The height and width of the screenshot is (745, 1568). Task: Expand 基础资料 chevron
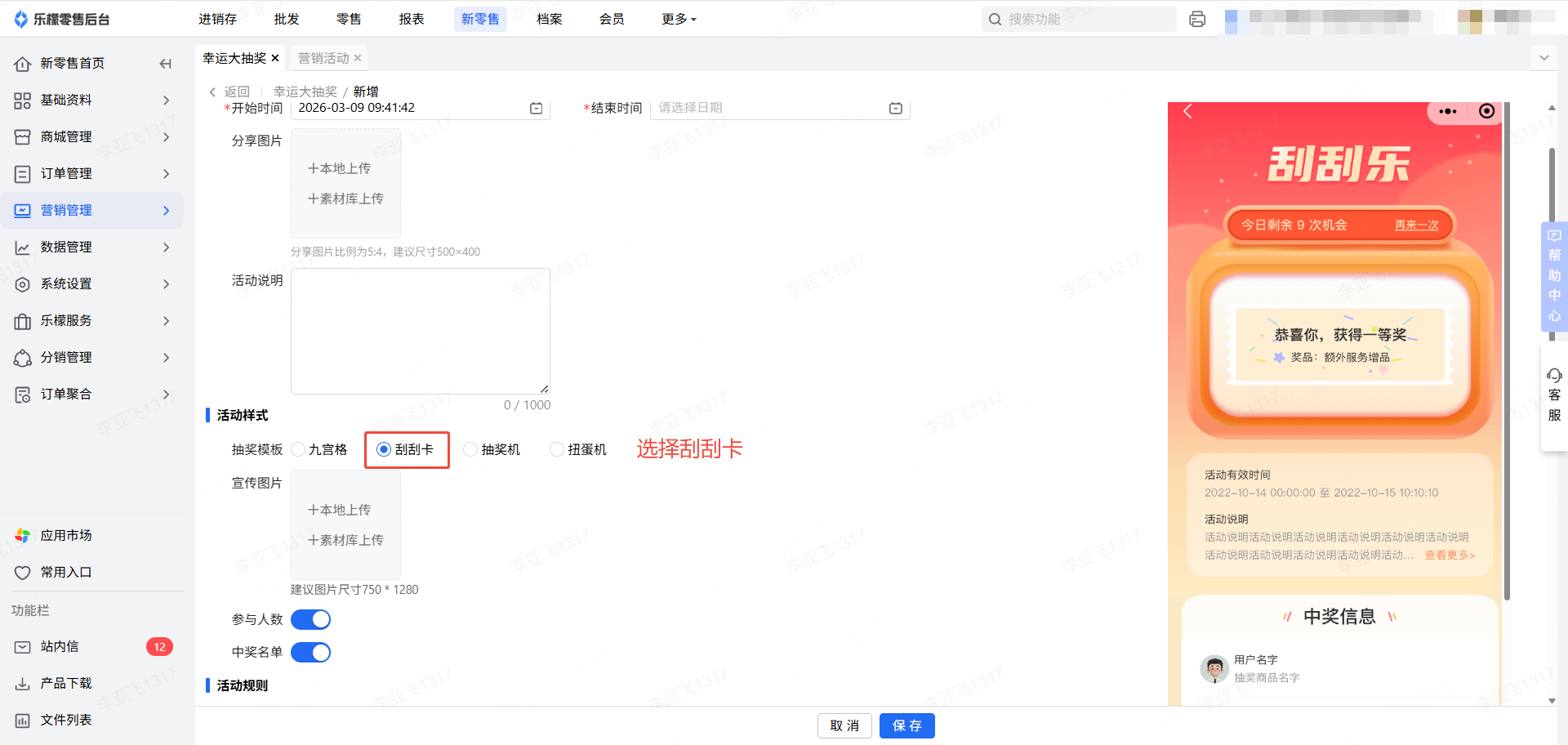pyautogui.click(x=167, y=100)
